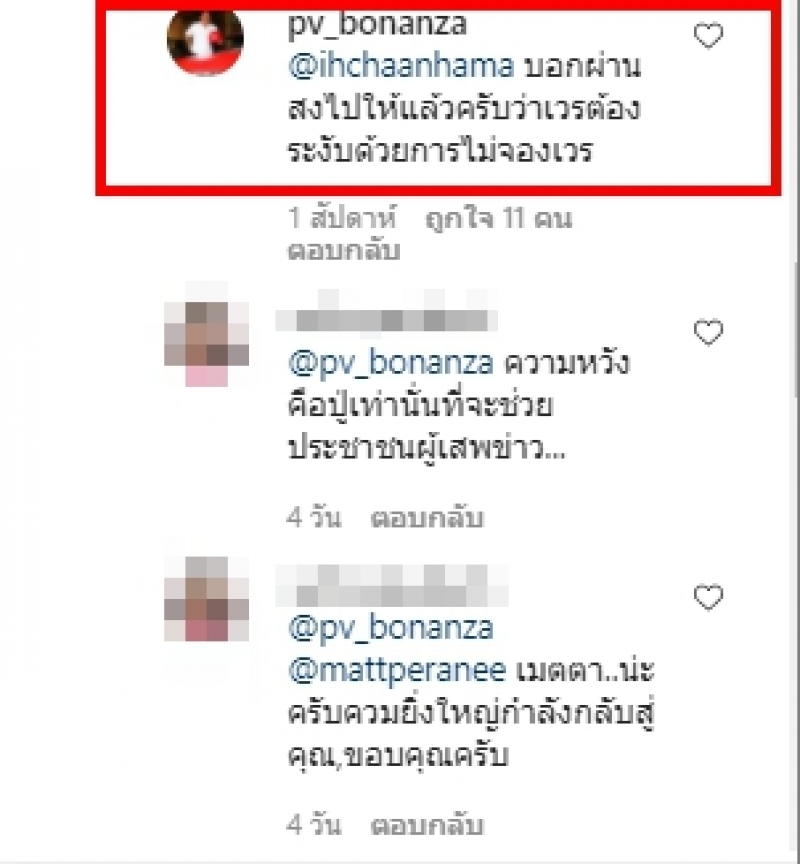Tap the heart beside the ความหวัง comment
This screenshot has width=800, height=864.
(708, 332)
